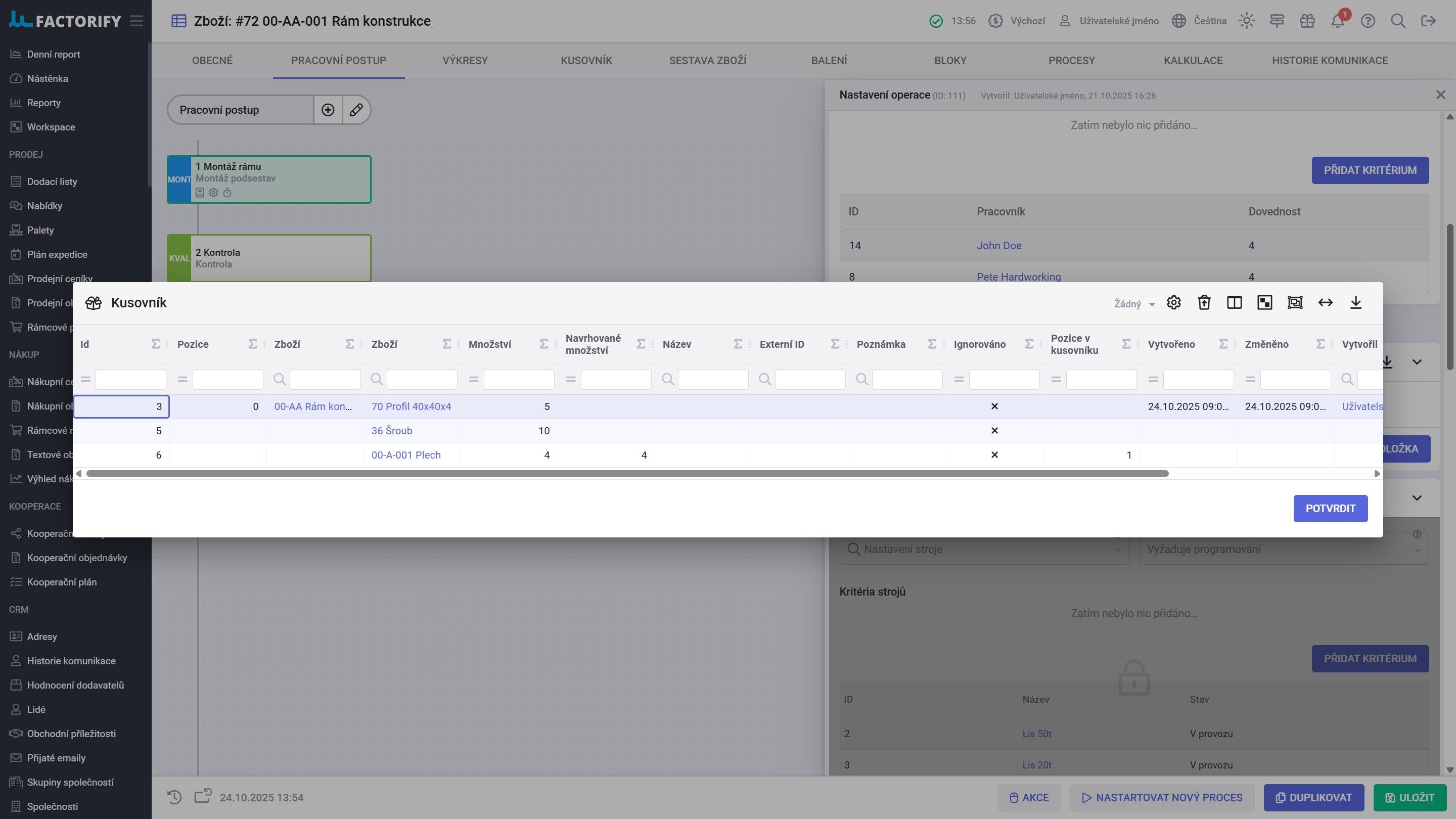1456x819 pixels.
Task: Click the split columns layout icon
Action: click(1235, 302)
